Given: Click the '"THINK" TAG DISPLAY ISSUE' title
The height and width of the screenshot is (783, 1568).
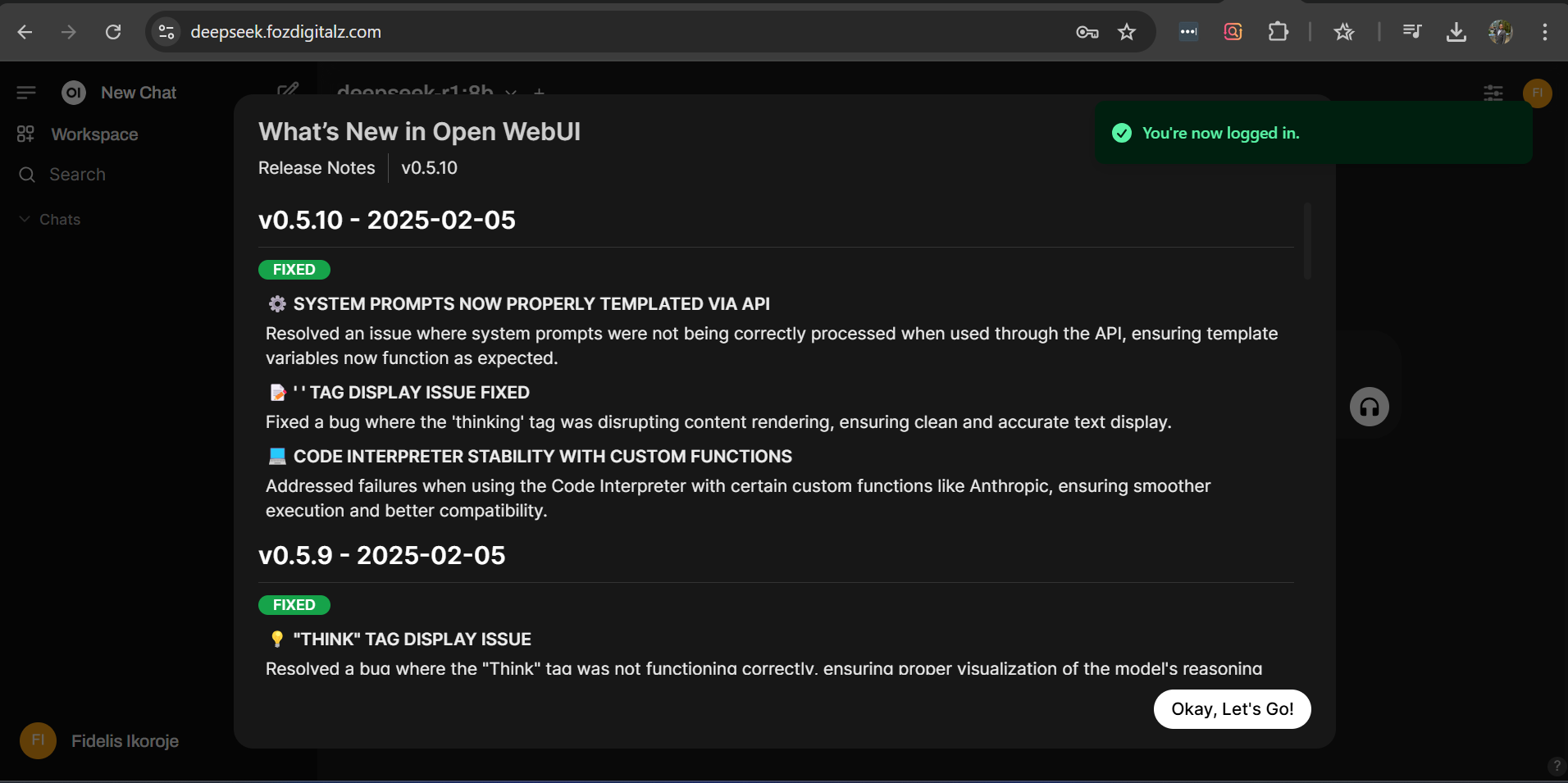Looking at the screenshot, I should (413, 640).
